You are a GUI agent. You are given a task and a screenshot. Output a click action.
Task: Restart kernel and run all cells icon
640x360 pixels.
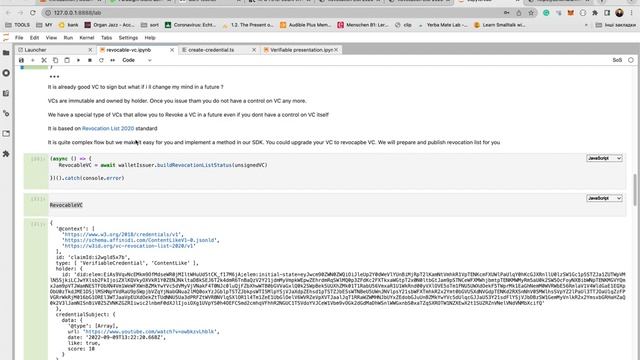pyautogui.click(x=113, y=60)
